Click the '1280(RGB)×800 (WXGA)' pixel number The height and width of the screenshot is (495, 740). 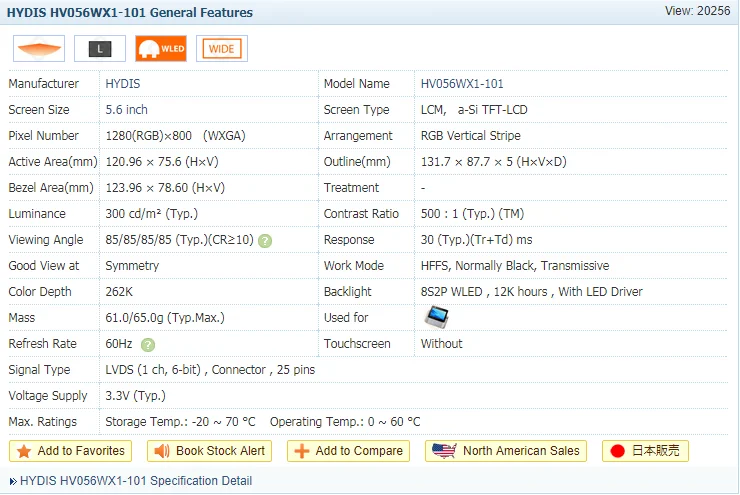click(176, 136)
